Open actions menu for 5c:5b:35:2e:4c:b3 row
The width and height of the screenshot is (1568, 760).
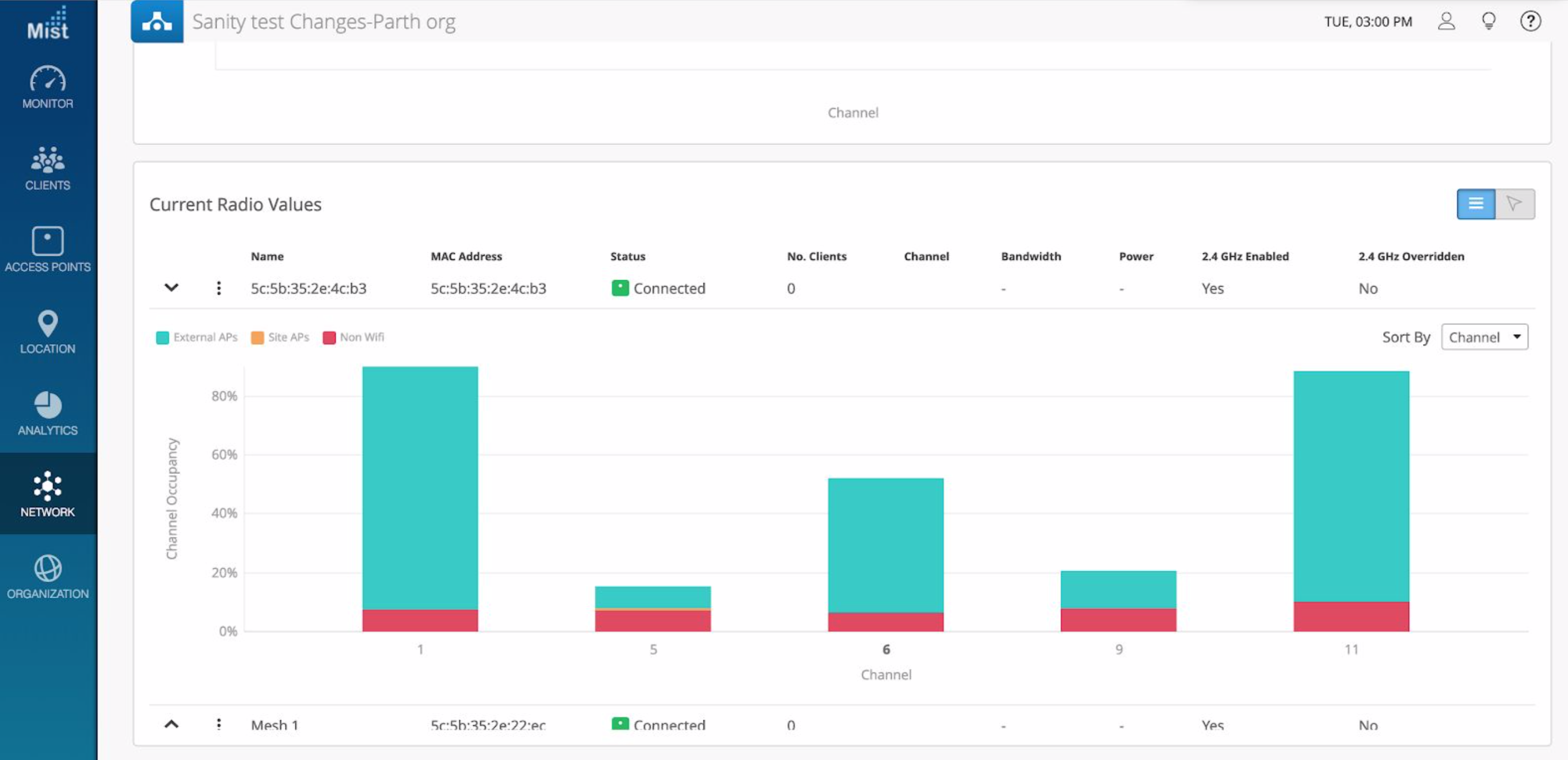click(x=219, y=288)
